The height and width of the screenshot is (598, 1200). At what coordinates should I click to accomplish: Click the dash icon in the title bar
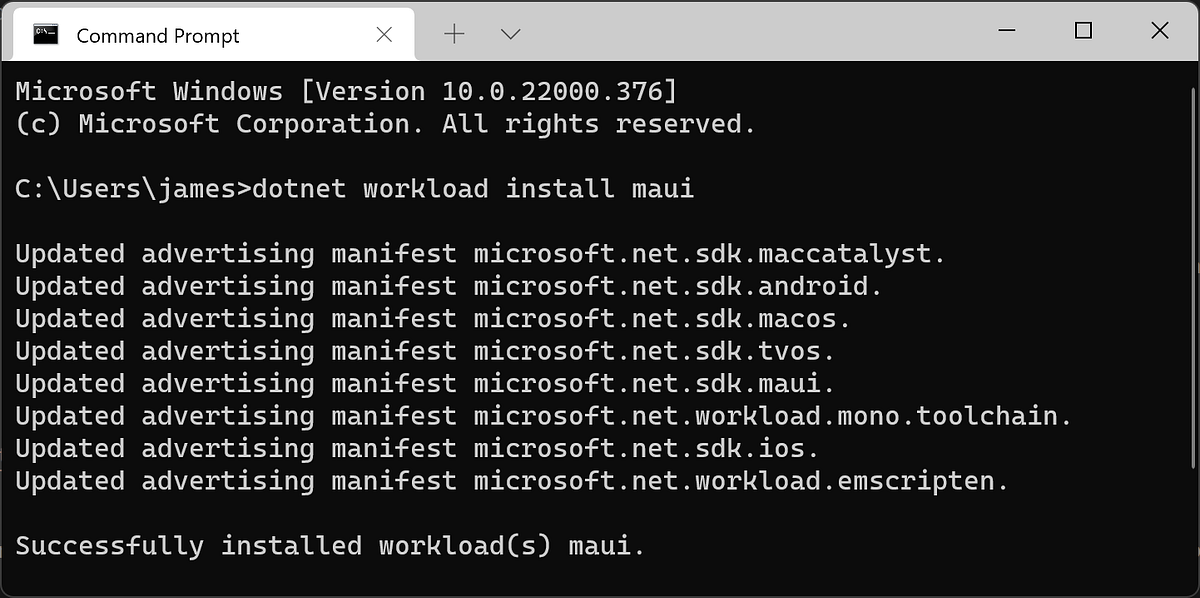[x=1005, y=31]
